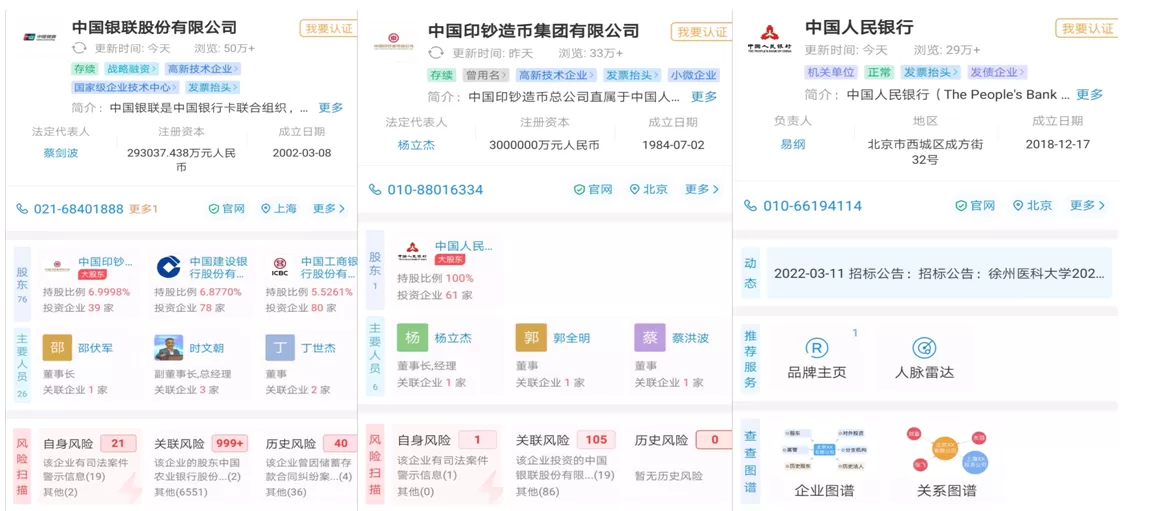
Task: Open 中国人民银行 shareholder in the Banknote Printing card
Action: point(463,246)
